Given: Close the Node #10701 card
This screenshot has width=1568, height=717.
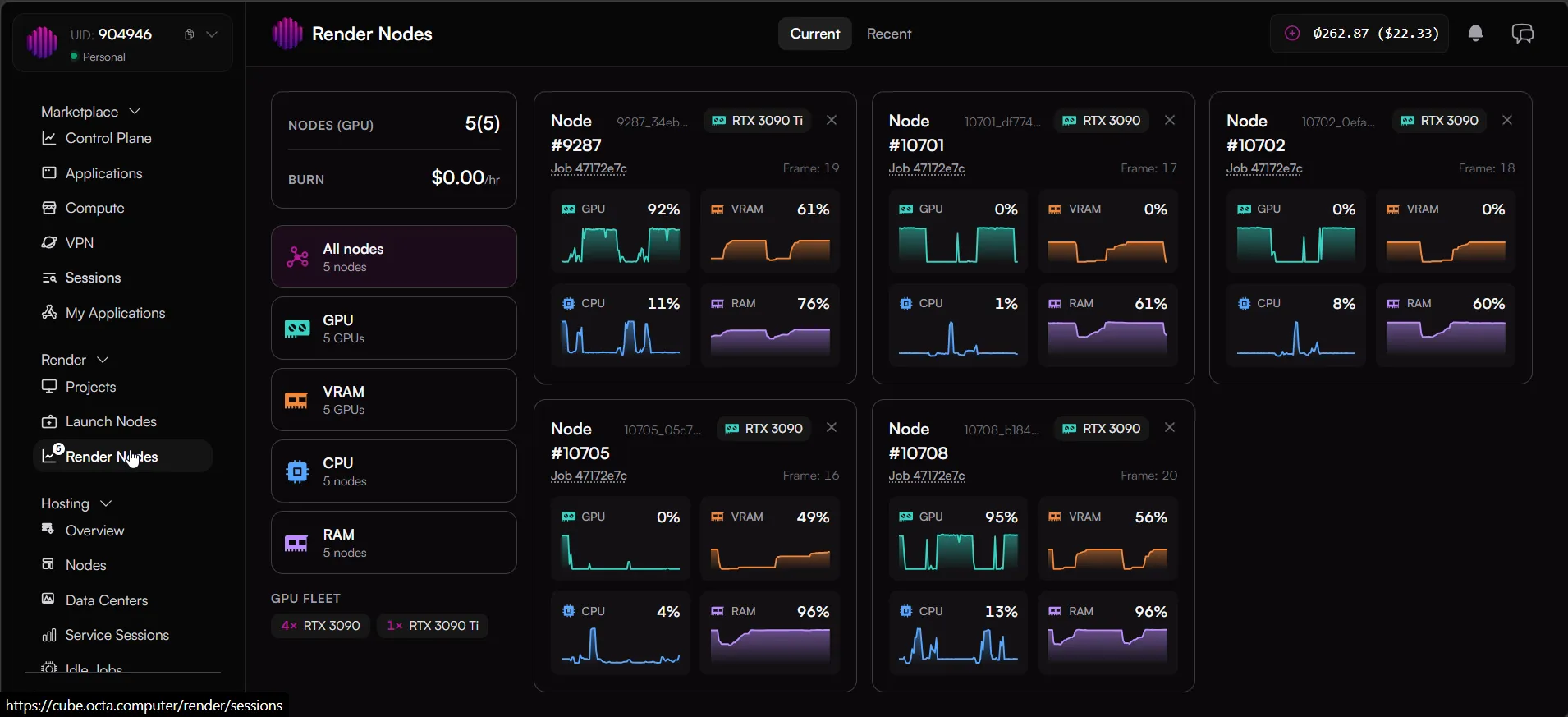Looking at the screenshot, I should 1170,120.
